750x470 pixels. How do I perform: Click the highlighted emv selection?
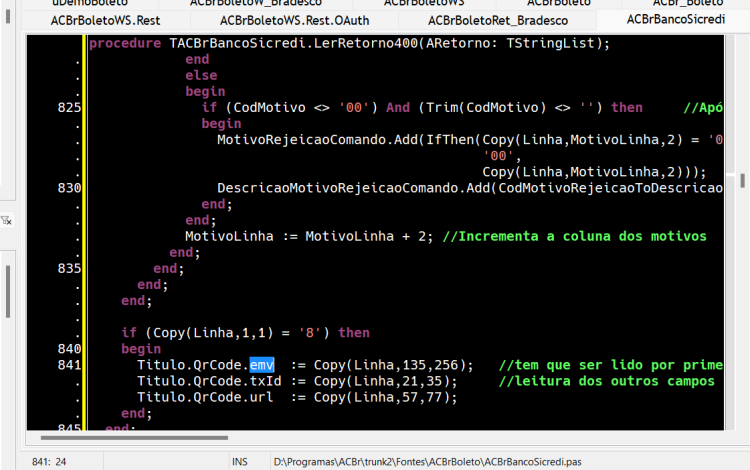(x=262, y=365)
